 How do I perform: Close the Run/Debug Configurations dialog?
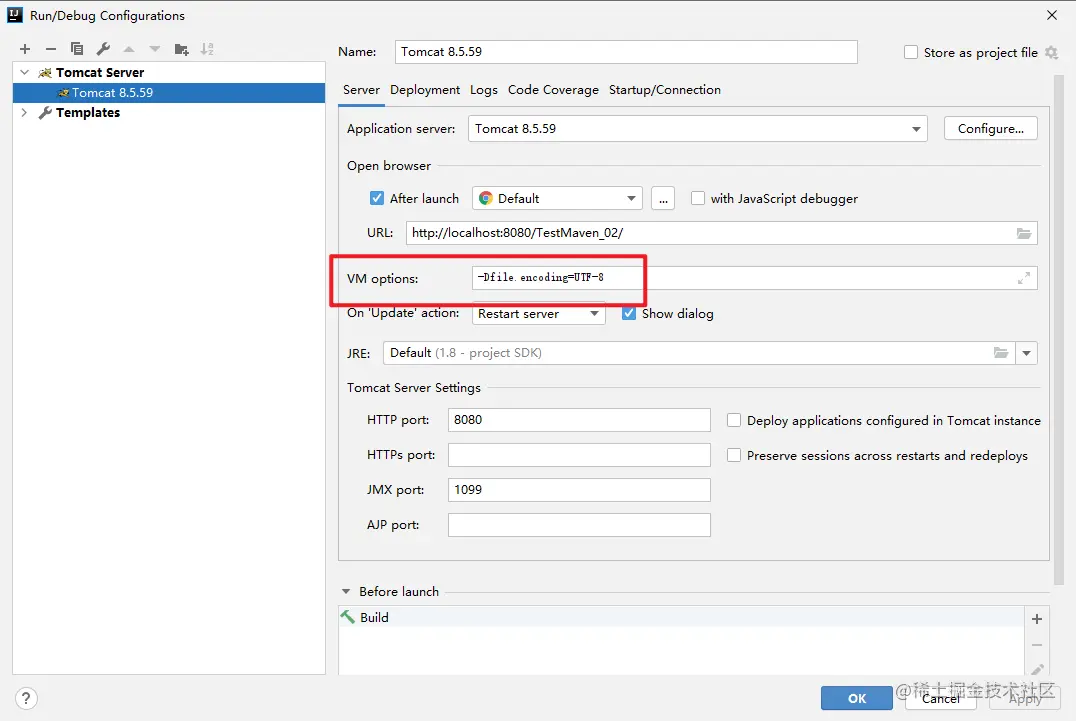tap(1051, 15)
